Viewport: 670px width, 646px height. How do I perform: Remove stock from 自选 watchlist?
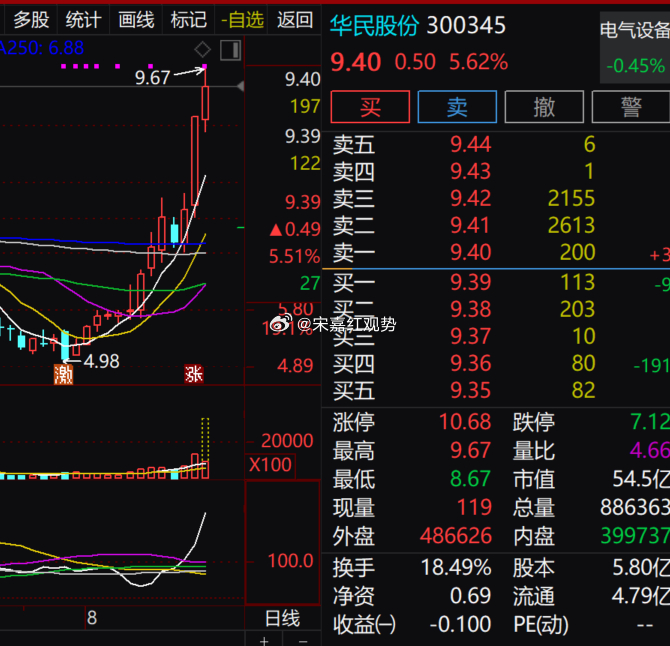point(242,20)
